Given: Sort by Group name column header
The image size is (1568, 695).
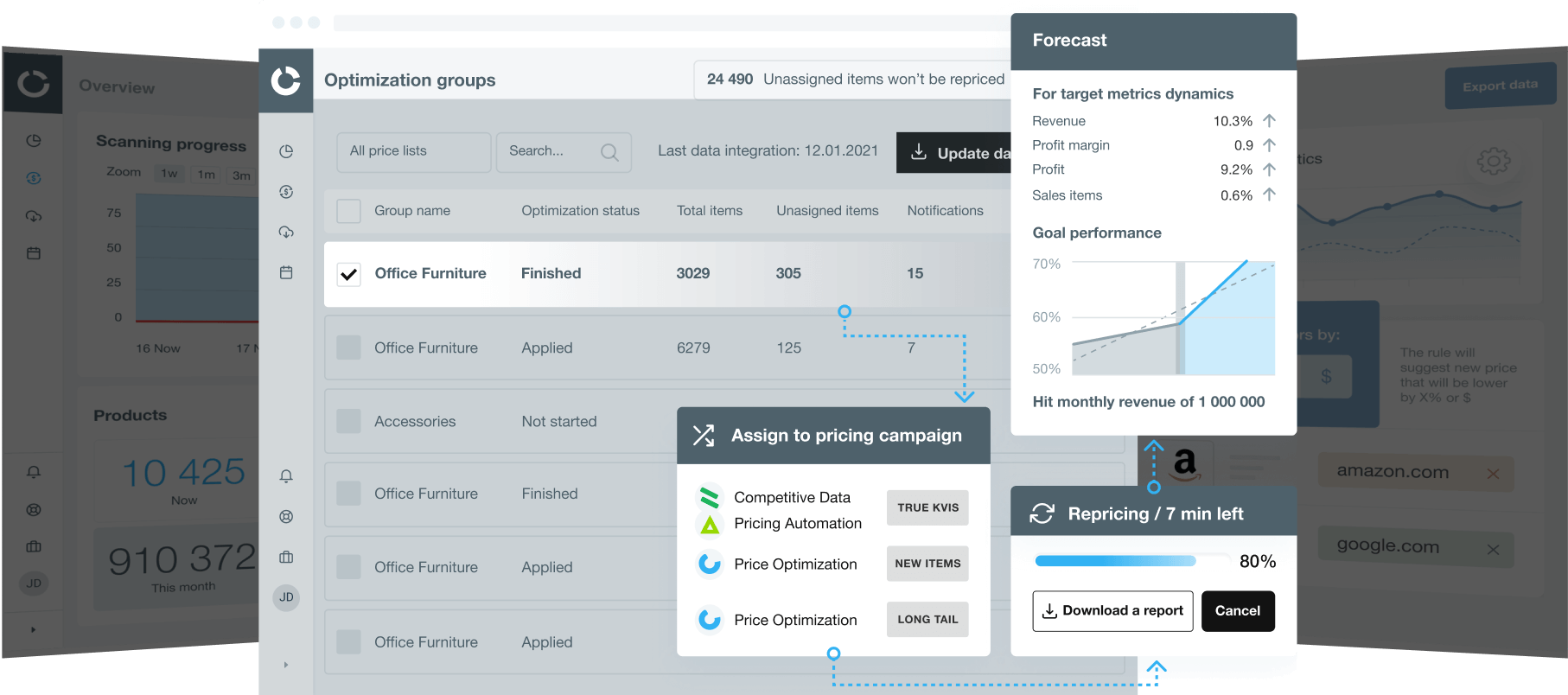Looking at the screenshot, I should coord(412,211).
